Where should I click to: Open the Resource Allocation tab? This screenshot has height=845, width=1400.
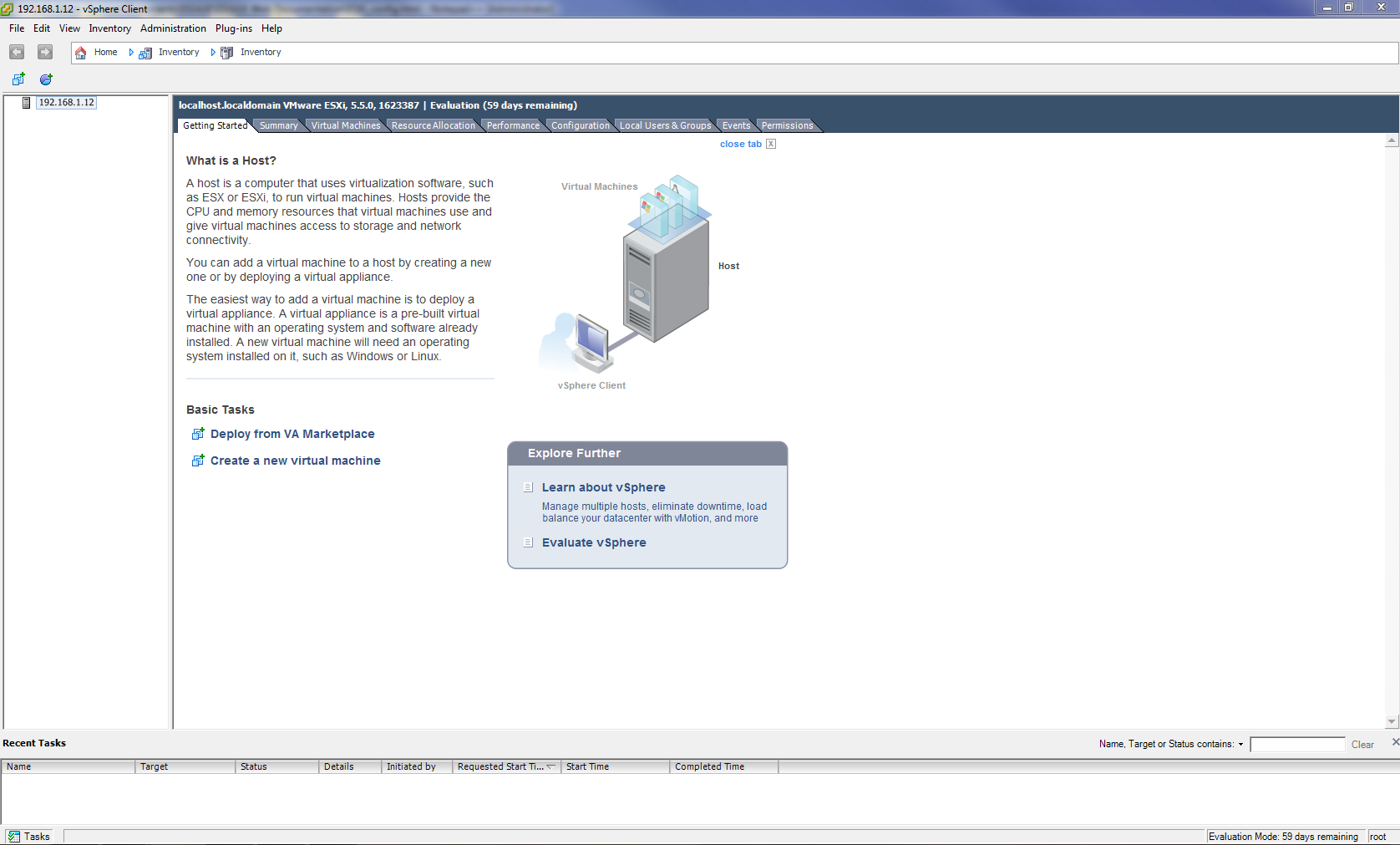click(433, 125)
